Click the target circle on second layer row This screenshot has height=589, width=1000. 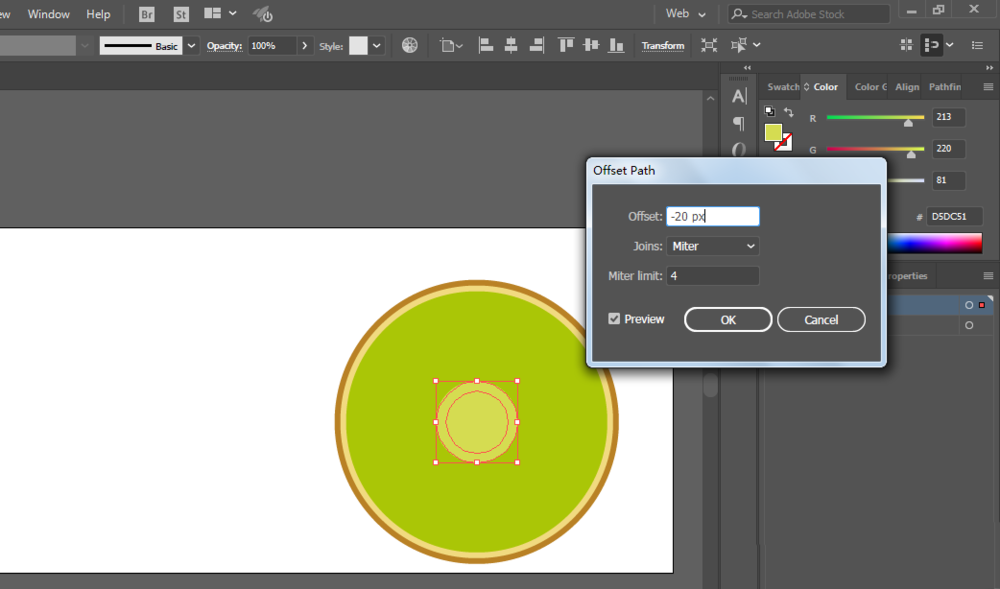[969, 325]
